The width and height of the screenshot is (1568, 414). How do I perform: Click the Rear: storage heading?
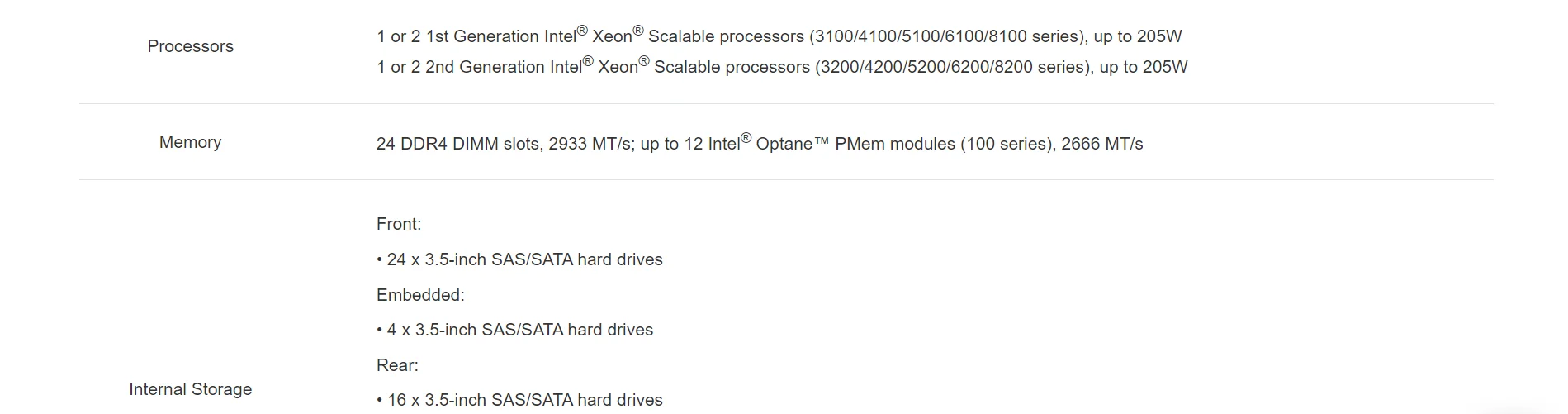[x=397, y=365]
